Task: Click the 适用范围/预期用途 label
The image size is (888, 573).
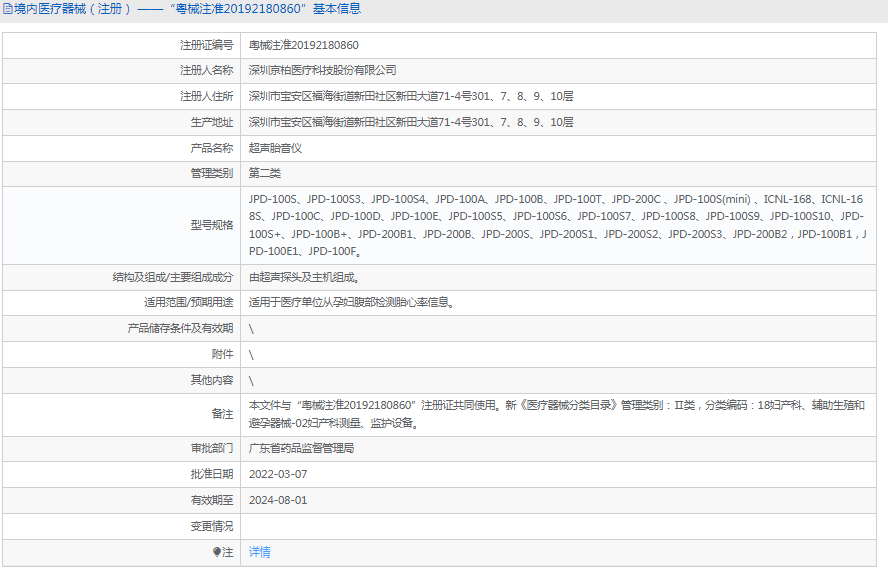Action: (188, 302)
